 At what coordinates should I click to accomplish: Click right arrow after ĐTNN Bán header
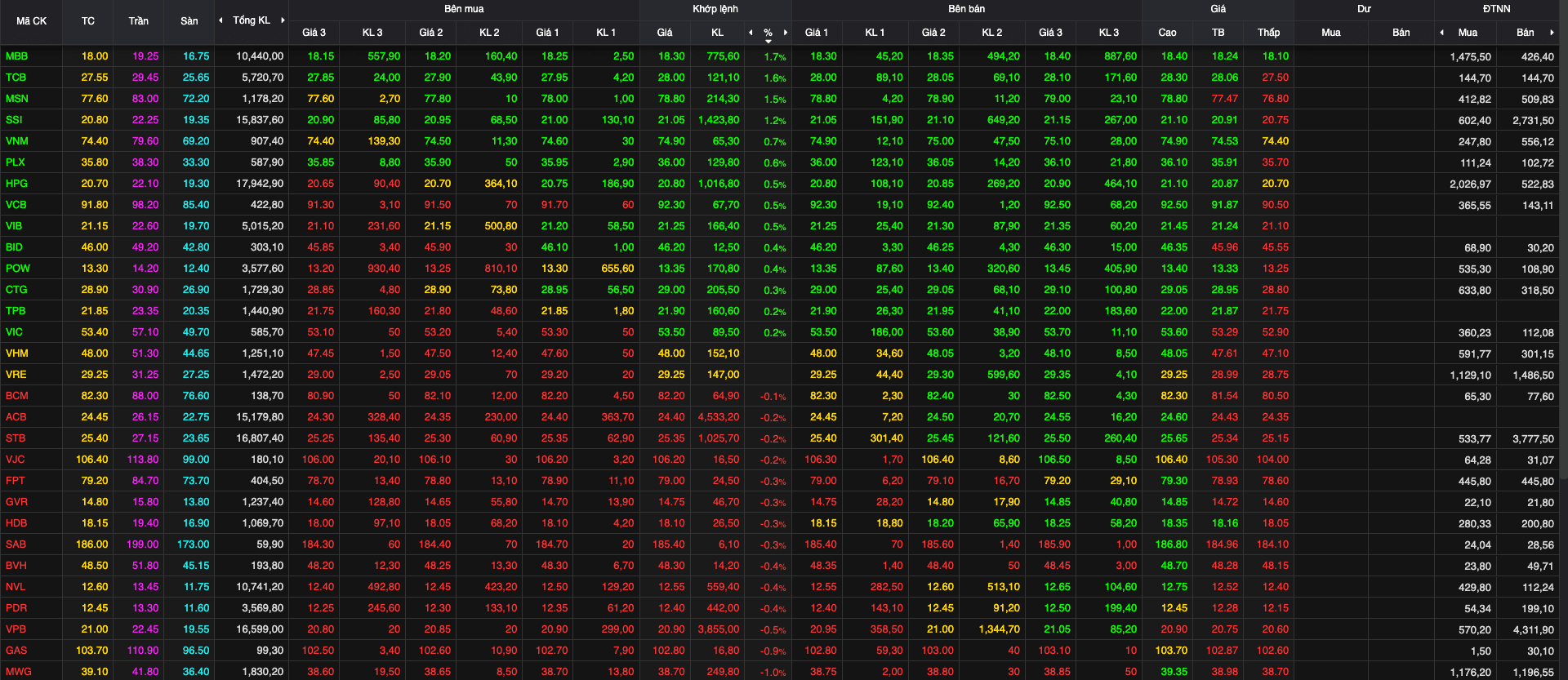(1552, 33)
